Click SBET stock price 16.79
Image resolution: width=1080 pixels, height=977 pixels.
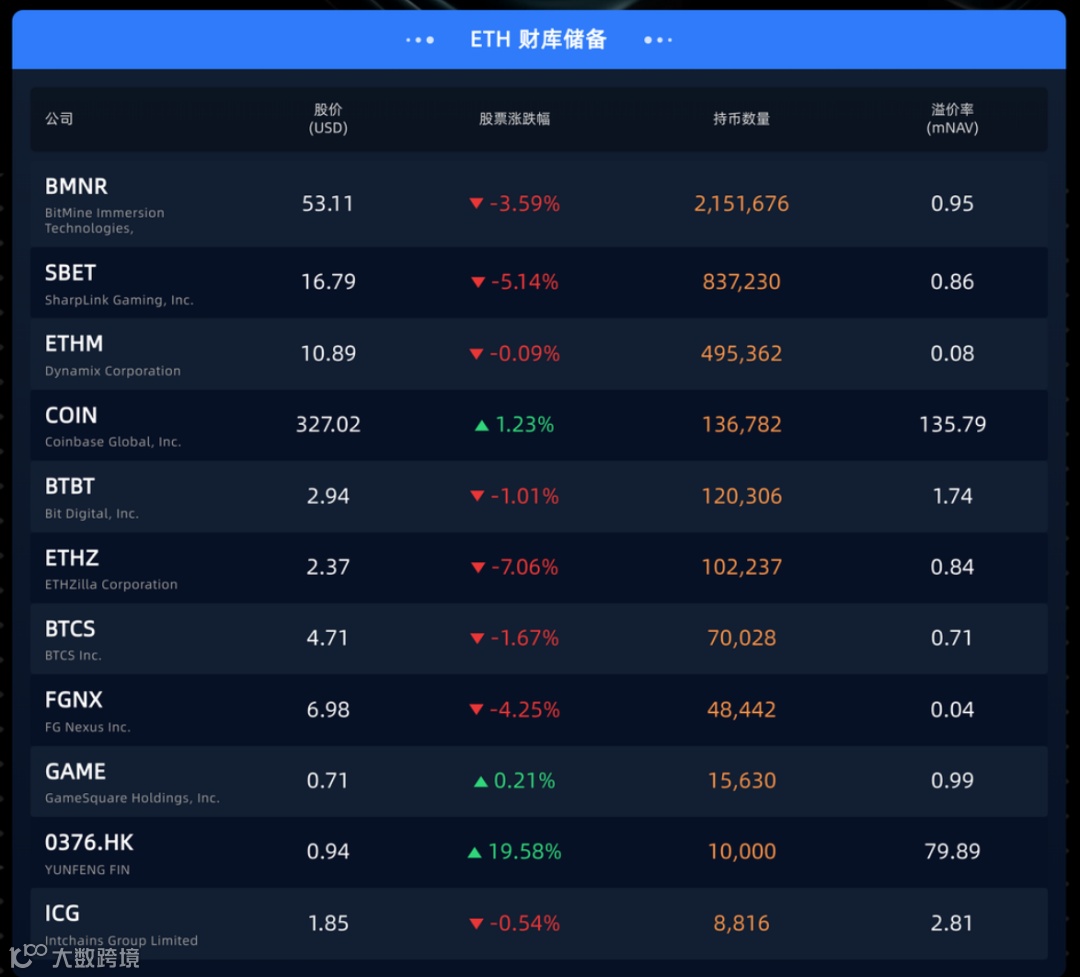pyautogui.click(x=328, y=281)
